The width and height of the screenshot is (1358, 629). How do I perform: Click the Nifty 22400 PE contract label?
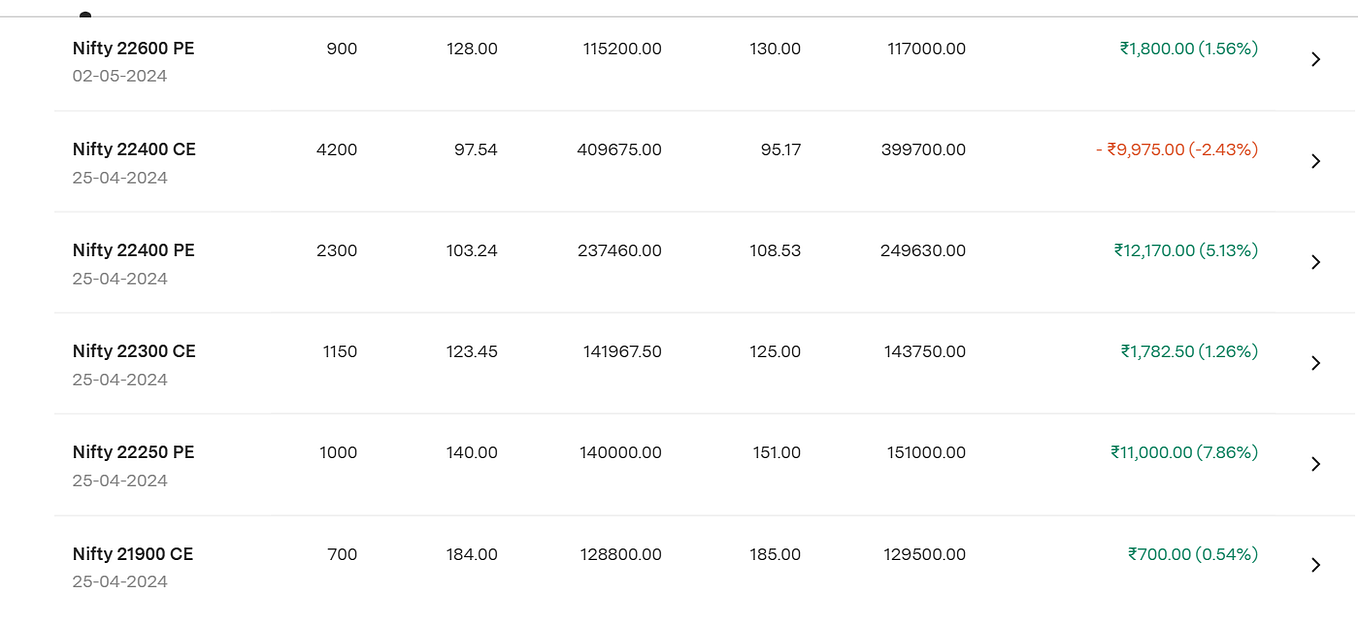click(134, 250)
